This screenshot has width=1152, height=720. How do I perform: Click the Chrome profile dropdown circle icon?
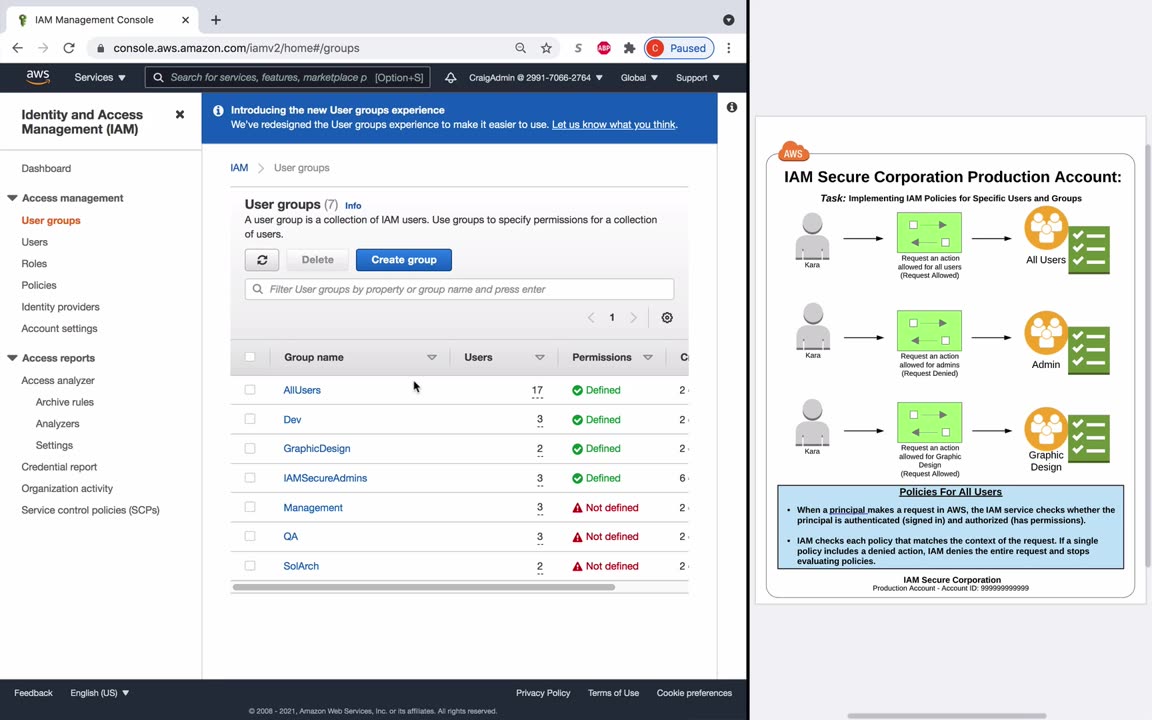[728, 20]
